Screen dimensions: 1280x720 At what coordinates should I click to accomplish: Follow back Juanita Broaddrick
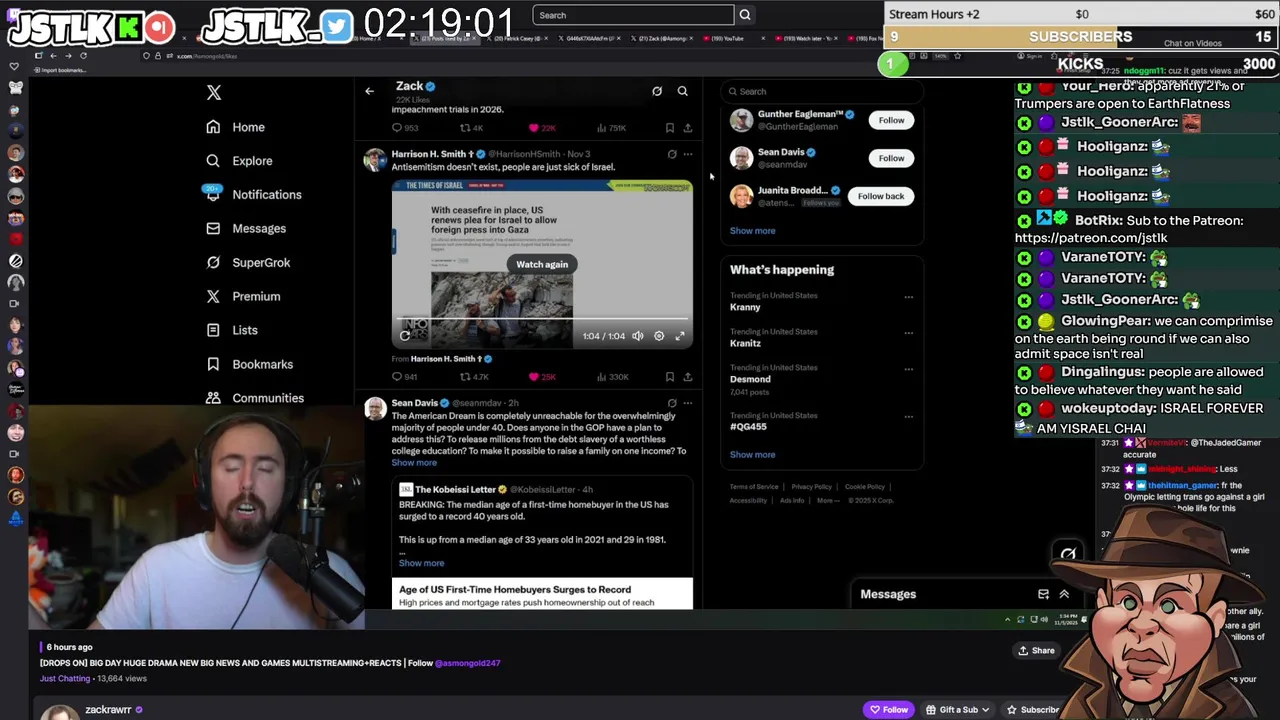(881, 196)
